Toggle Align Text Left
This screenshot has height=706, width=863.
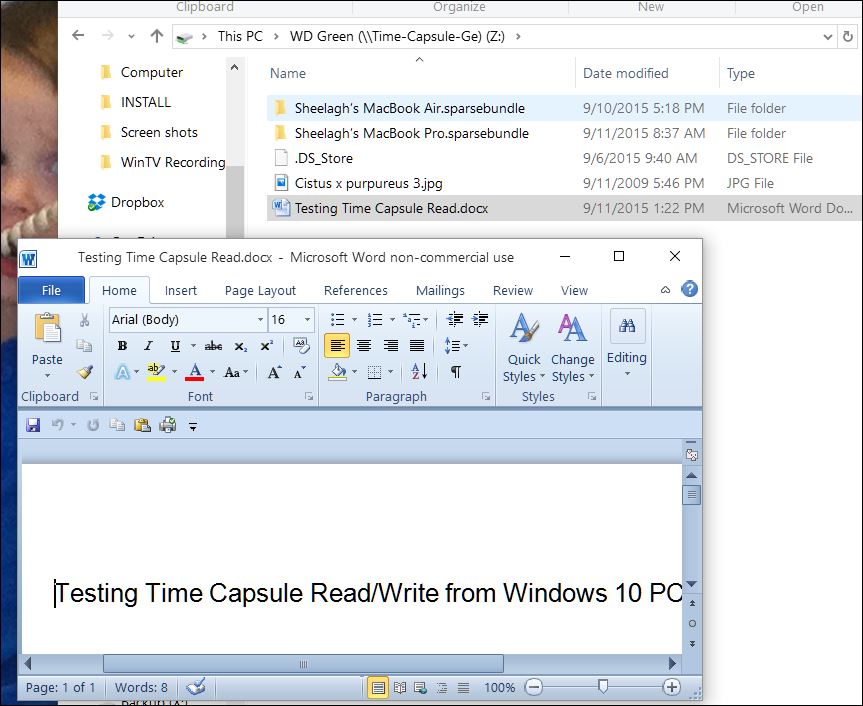point(337,346)
